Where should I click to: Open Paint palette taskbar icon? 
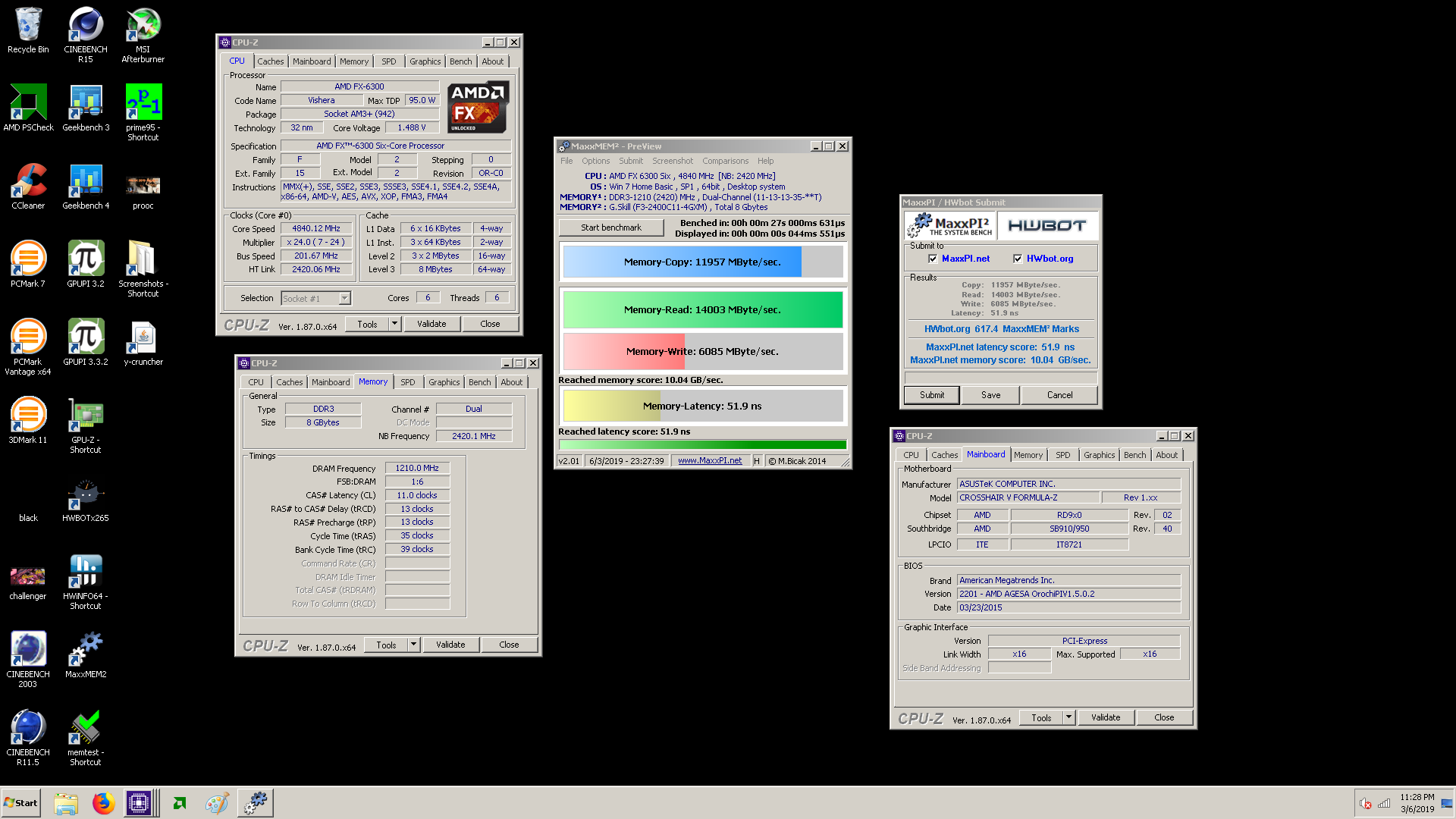tap(217, 802)
